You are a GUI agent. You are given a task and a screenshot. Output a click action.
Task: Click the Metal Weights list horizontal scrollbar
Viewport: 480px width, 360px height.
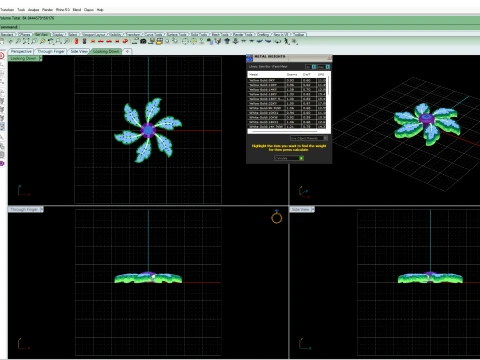285,131
